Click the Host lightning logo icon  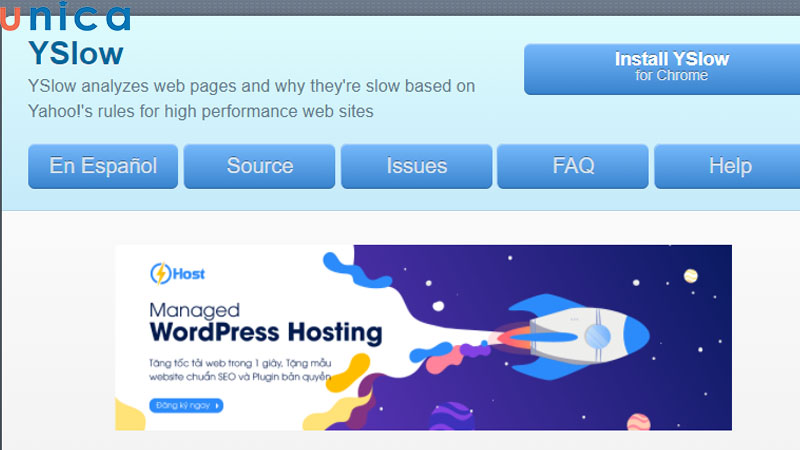click(160, 273)
